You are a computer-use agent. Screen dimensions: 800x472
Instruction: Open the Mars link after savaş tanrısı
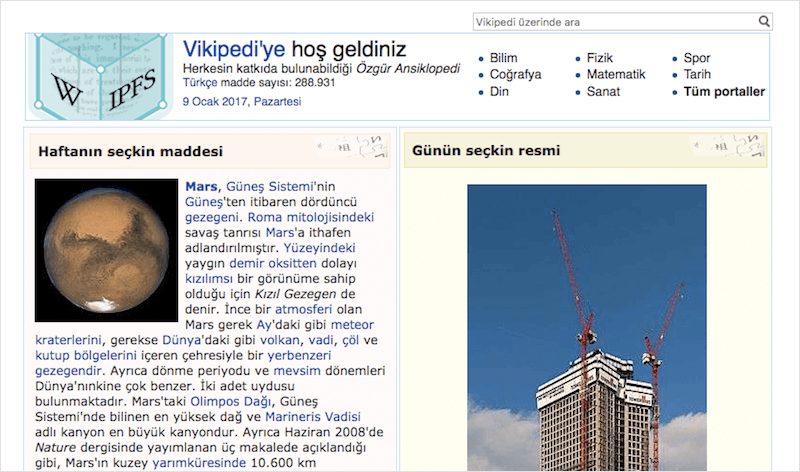click(x=280, y=233)
